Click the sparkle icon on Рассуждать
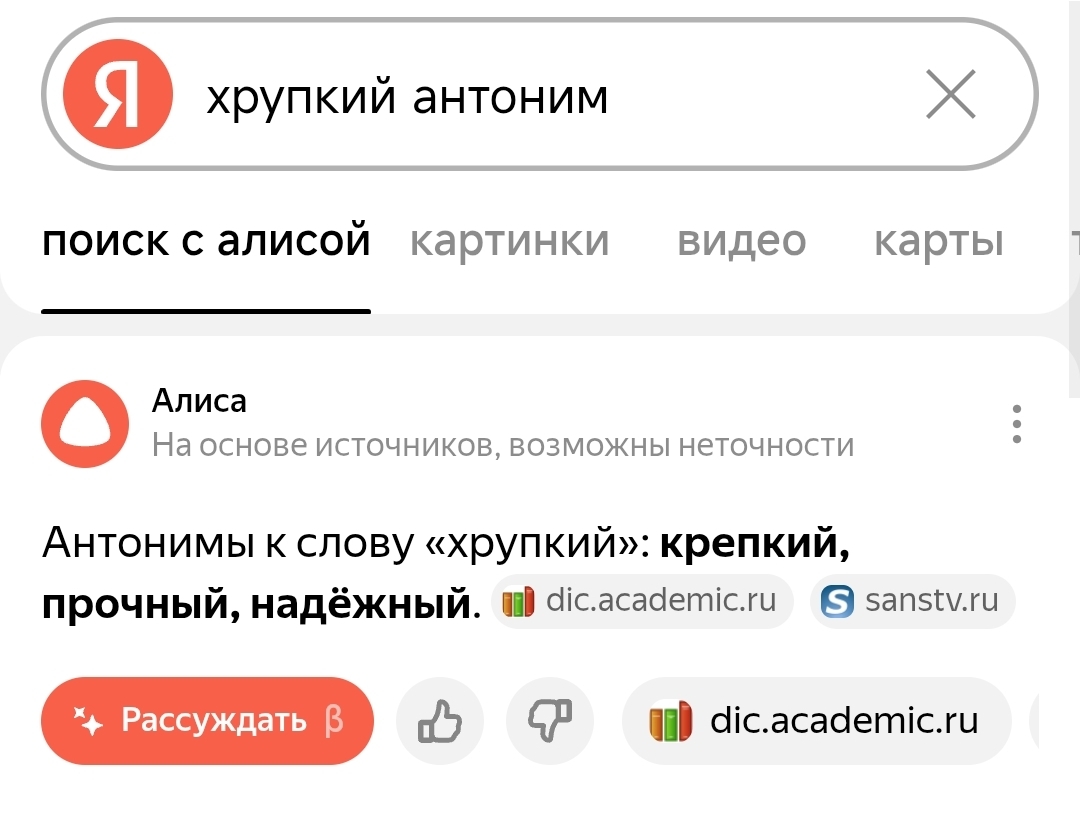This screenshot has height=820, width=1080. click(89, 722)
